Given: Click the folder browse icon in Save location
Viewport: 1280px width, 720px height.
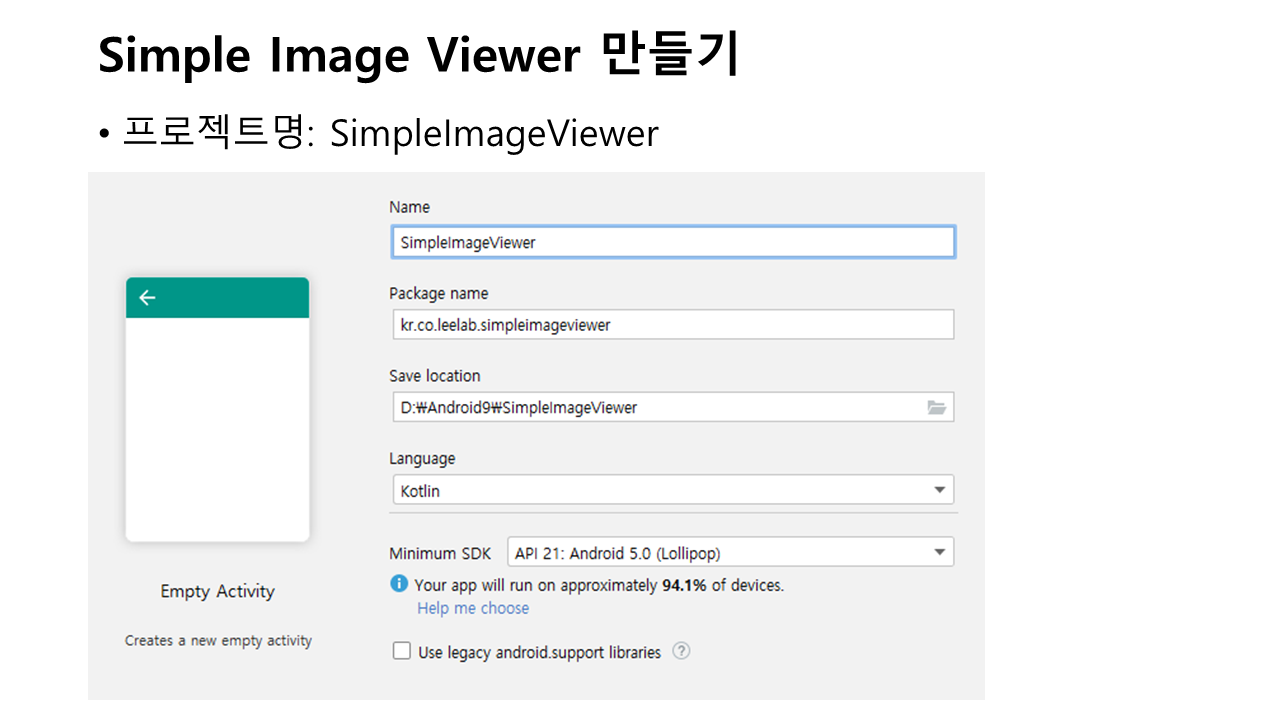Looking at the screenshot, I should click(x=936, y=407).
